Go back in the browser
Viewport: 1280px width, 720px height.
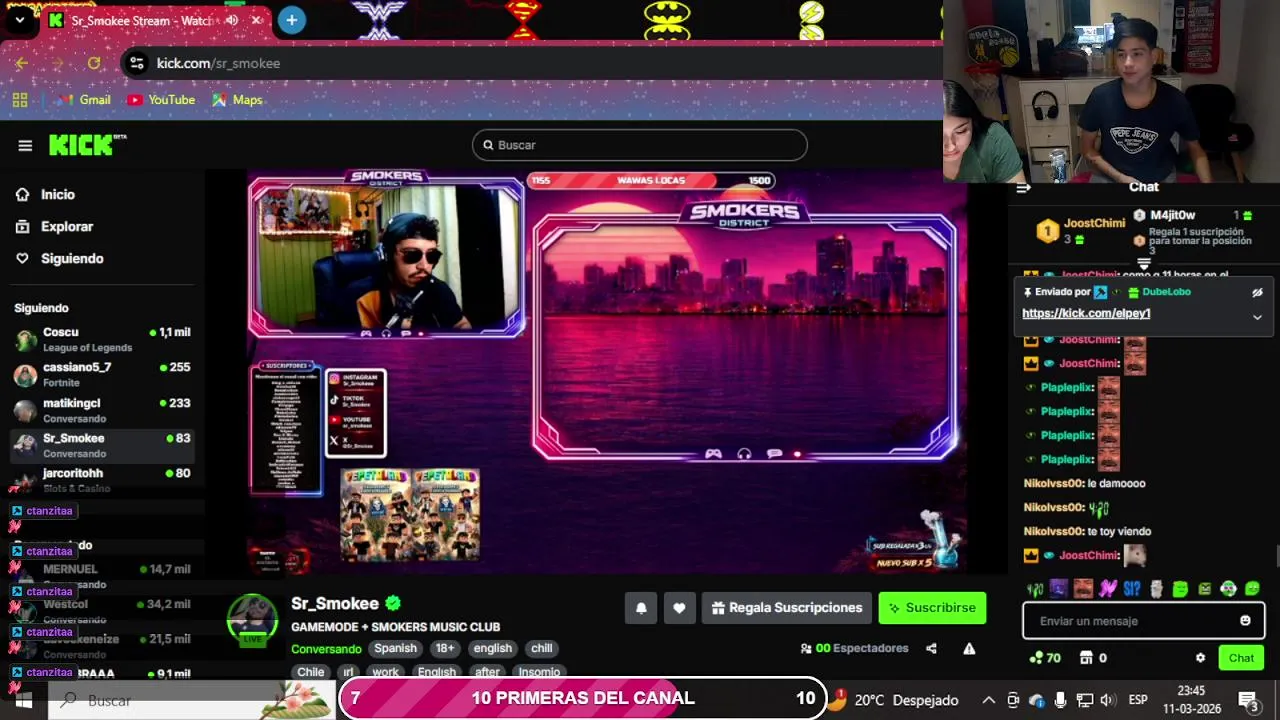22,63
